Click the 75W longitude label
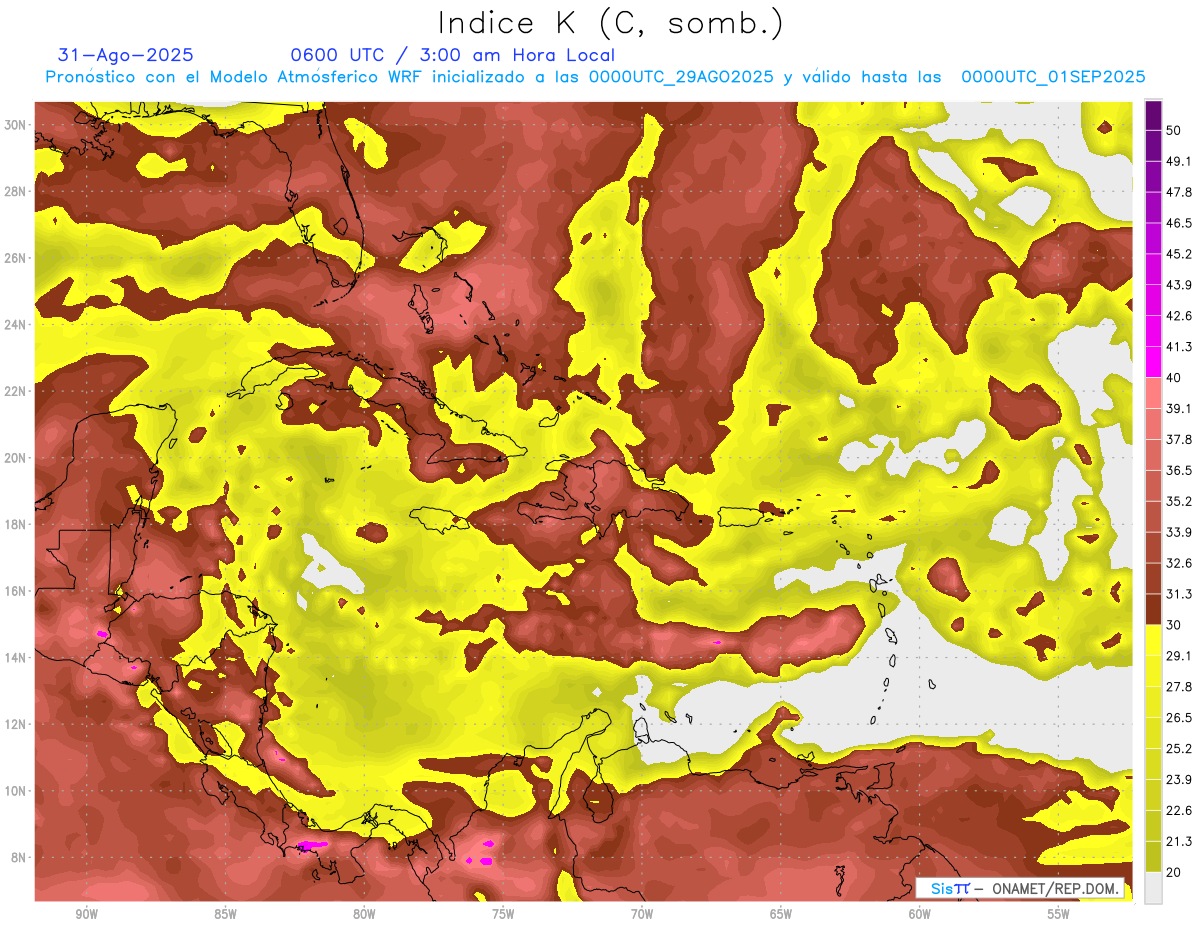Screen dimensions: 1200x927 coord(503,914)
